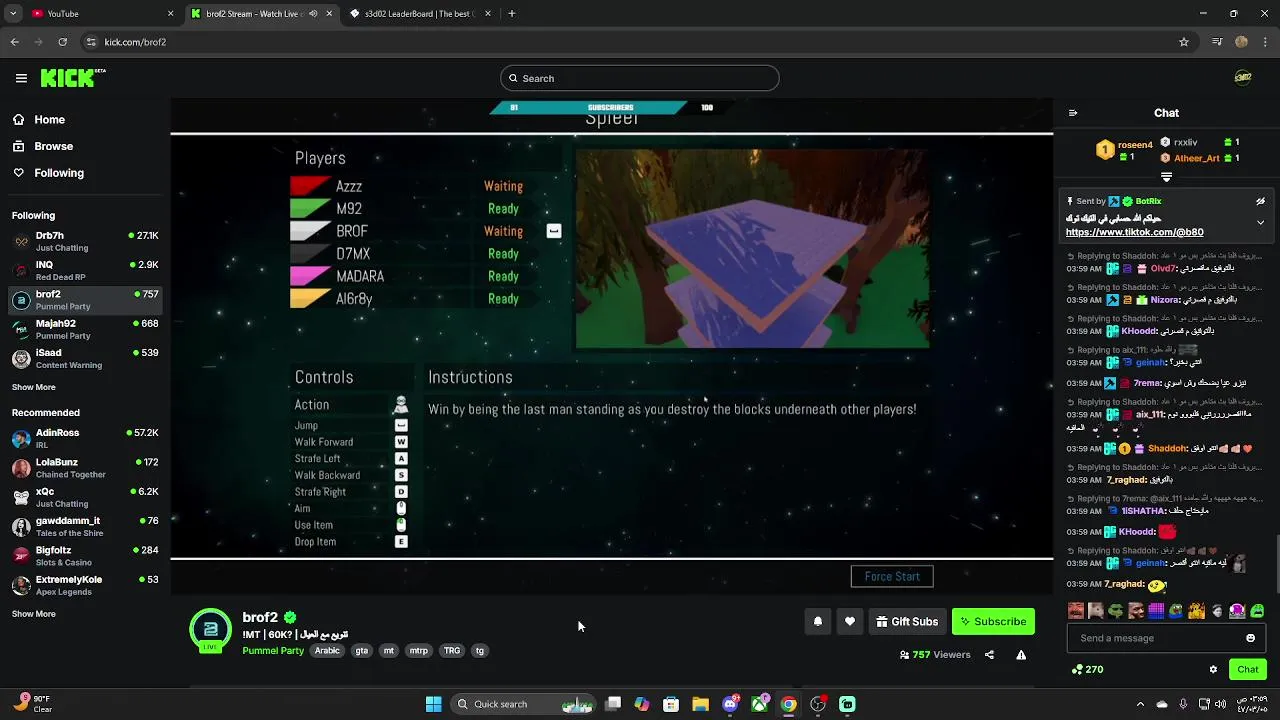Open the ExtremelyKole channel

(x=85, y=585)
